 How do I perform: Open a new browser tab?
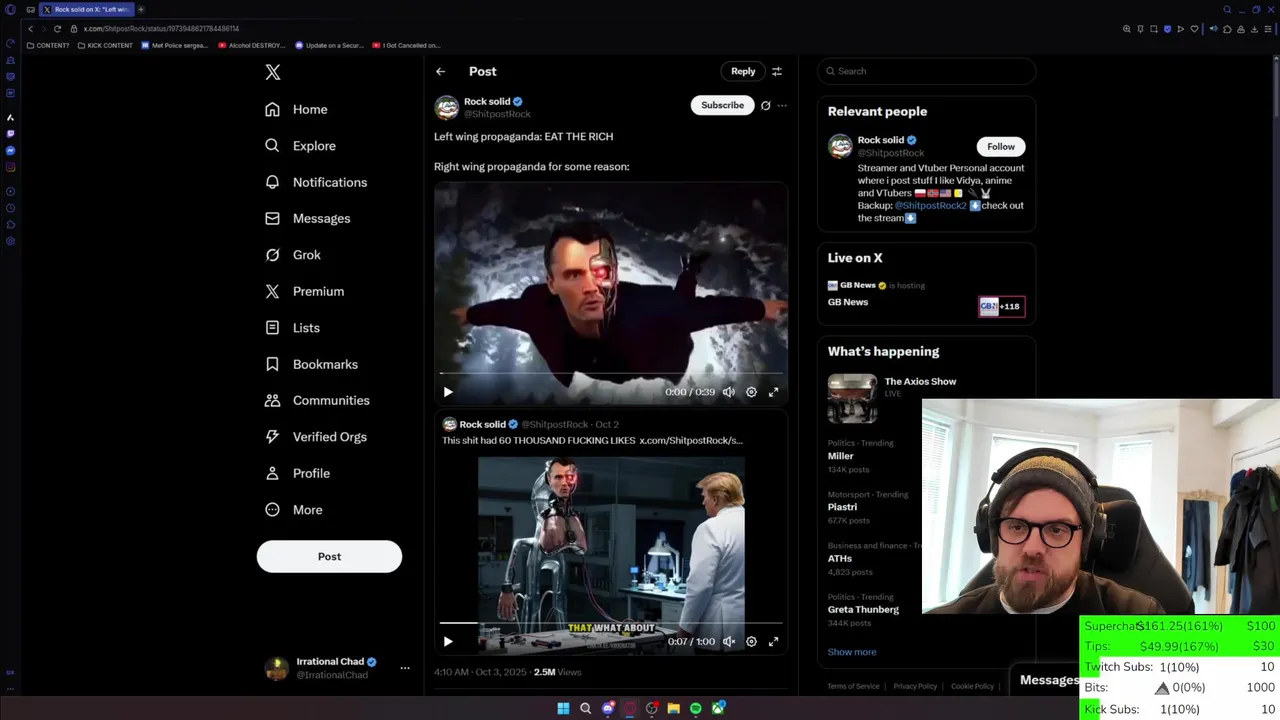[x=141, y=9]
